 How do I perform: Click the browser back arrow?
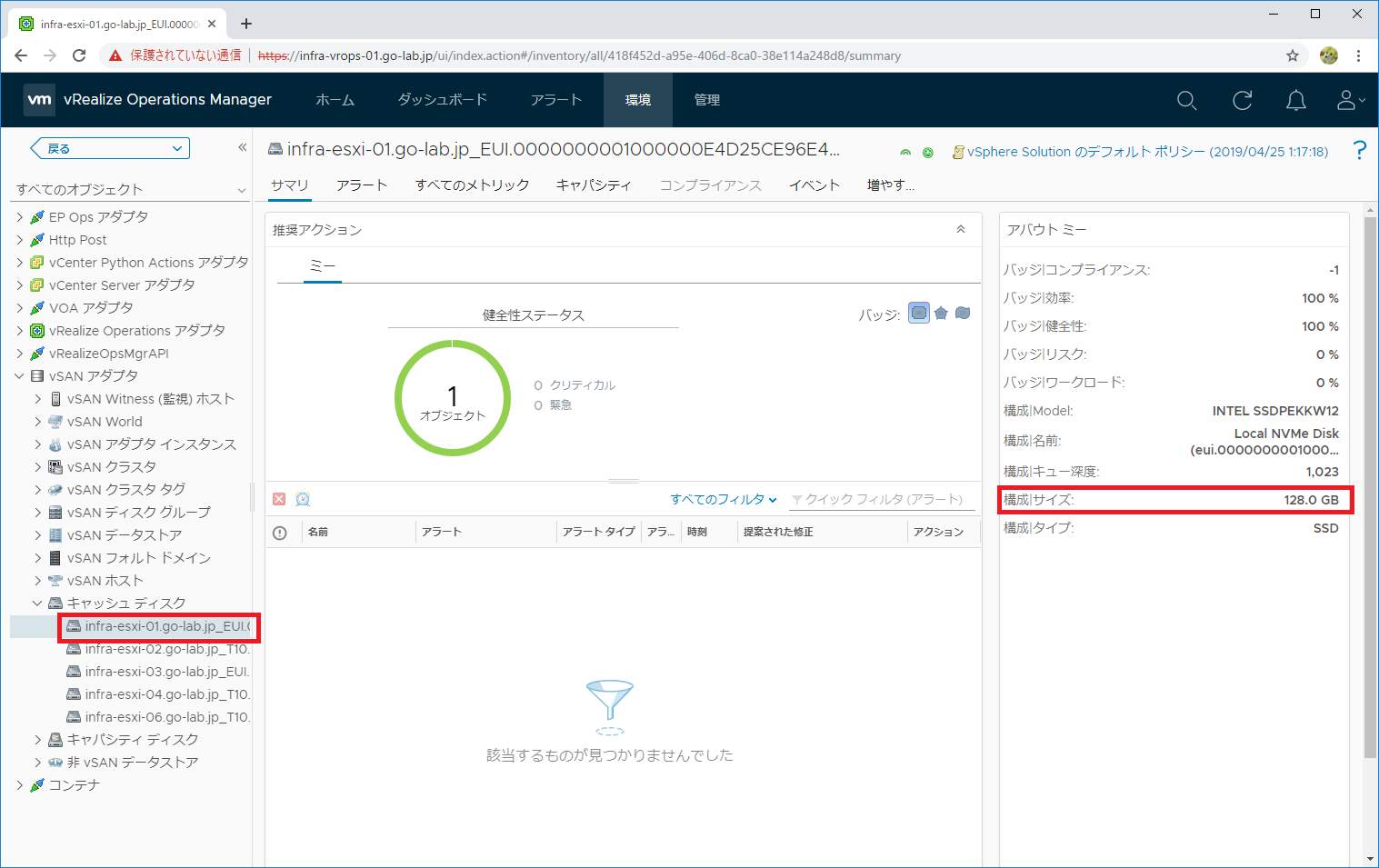pos(21,55)
